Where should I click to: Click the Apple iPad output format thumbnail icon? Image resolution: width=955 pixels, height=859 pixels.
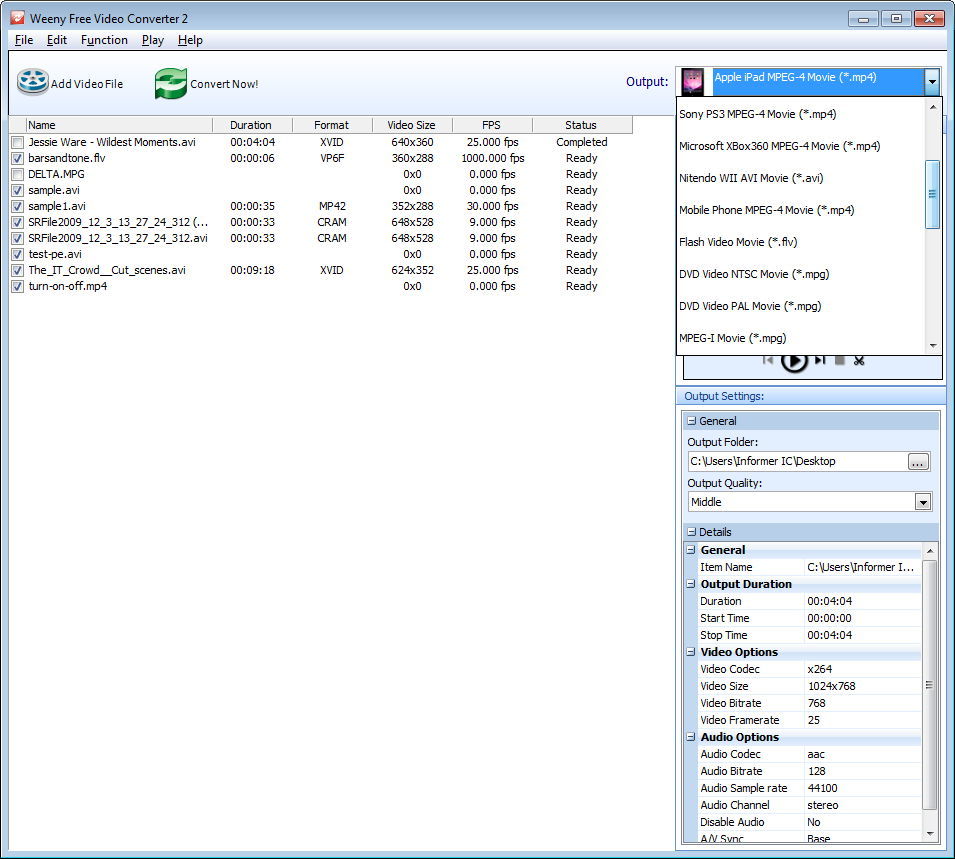(x=692, y=82)
